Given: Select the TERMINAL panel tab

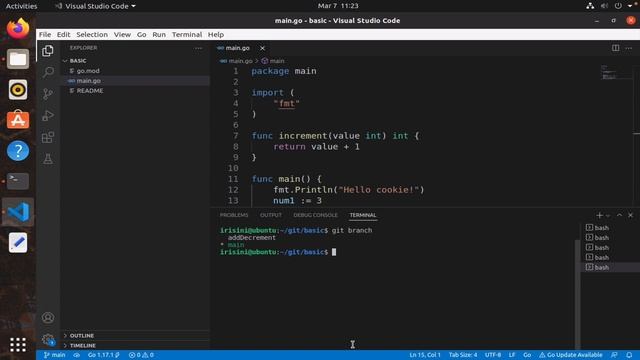Looking at the screenshot, I should coord(362,215).
